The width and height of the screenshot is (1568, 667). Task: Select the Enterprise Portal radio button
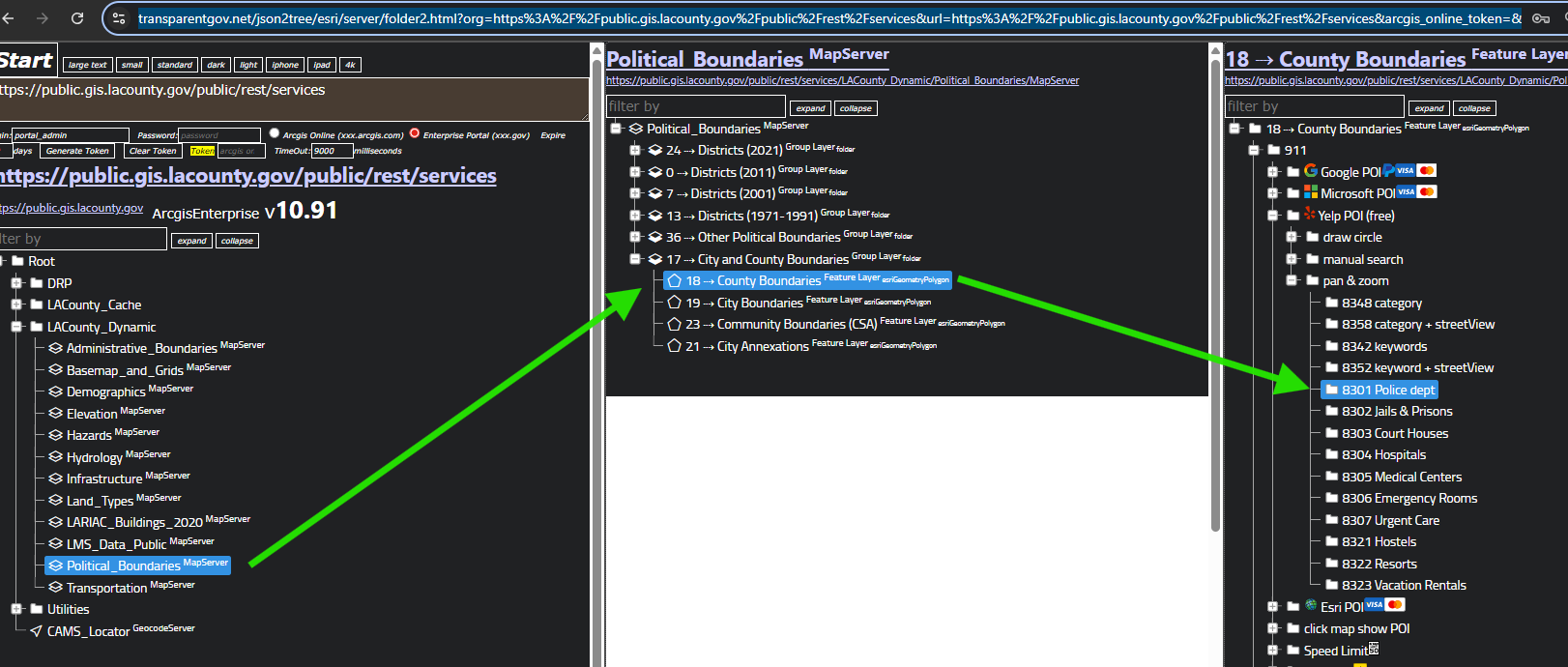(x=415, y=134)
